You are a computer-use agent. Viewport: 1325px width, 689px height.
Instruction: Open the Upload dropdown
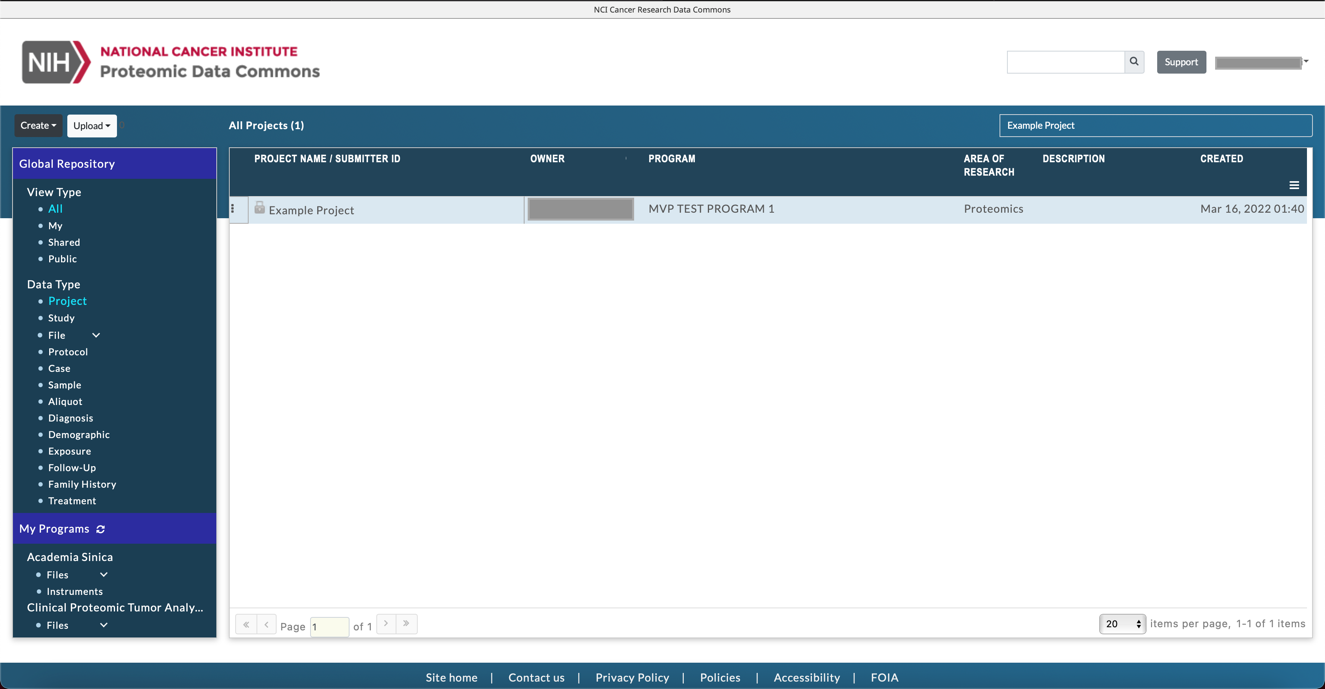(92, 126)
